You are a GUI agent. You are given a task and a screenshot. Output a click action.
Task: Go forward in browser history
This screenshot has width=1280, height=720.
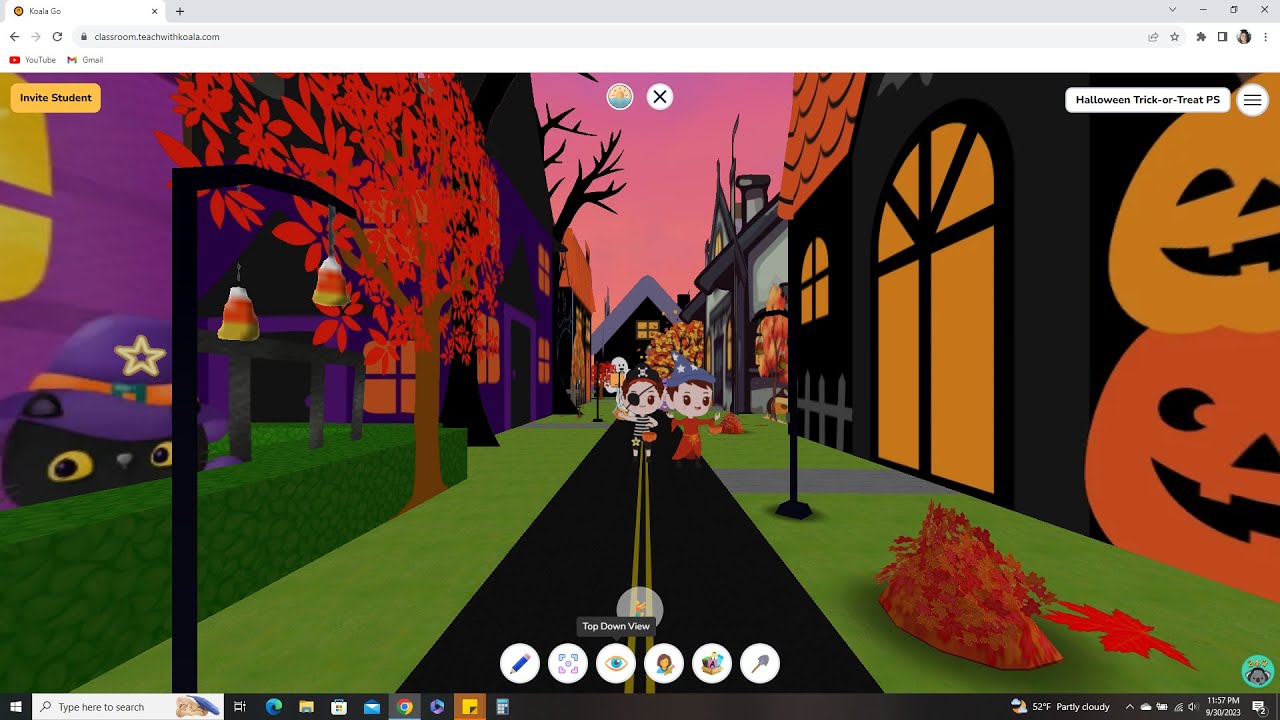pyautogui.click(x=36, y=37)
